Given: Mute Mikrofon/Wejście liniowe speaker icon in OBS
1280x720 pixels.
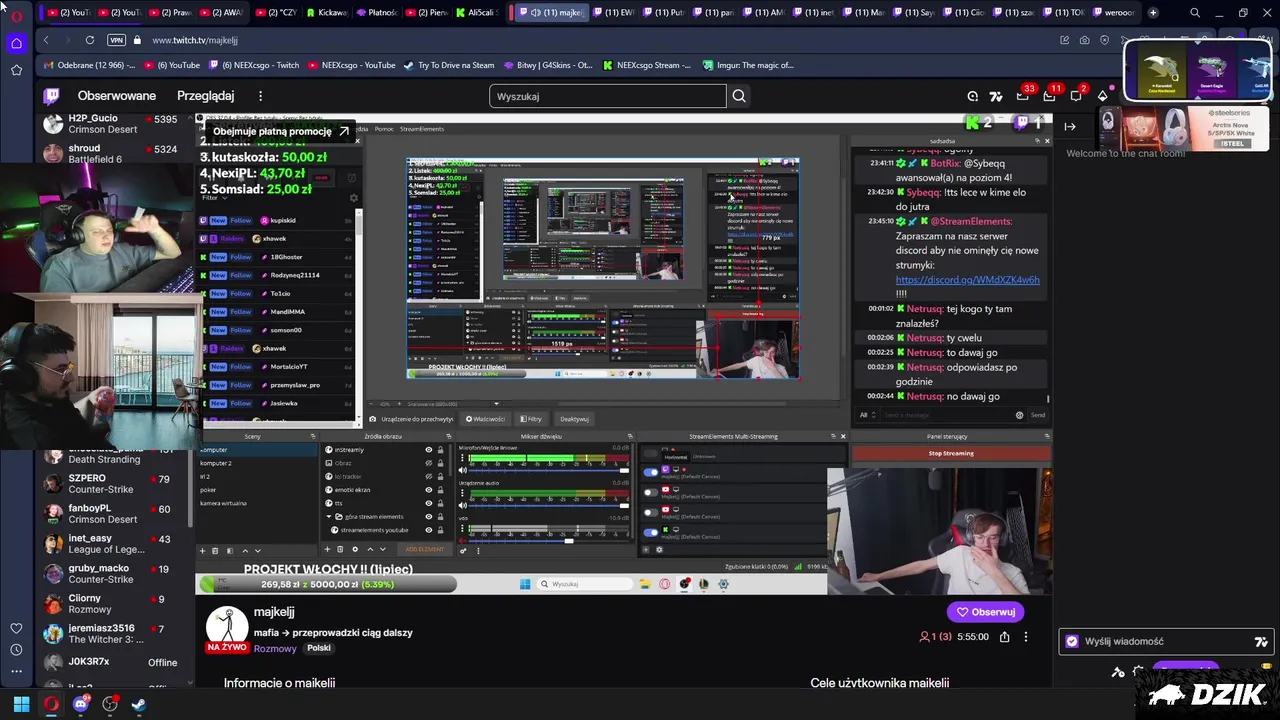Looking at the screenshot, I should [x=462, y=470].
